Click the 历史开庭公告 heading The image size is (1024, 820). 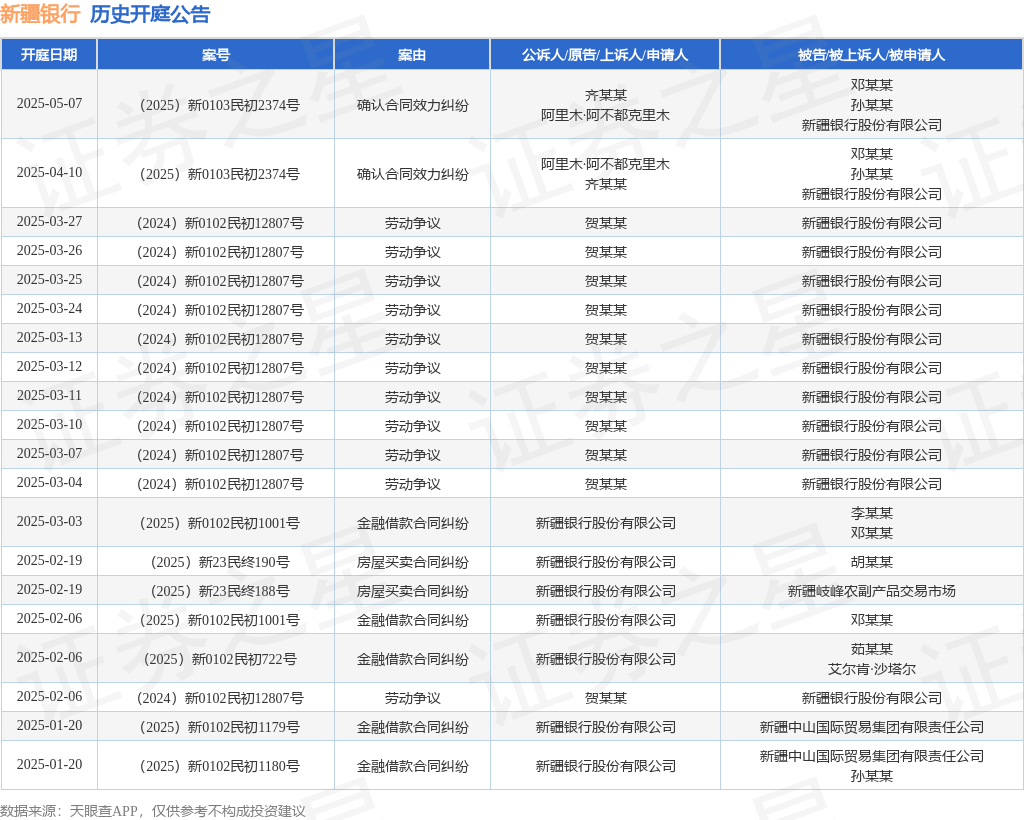click(x=150, y=14)
